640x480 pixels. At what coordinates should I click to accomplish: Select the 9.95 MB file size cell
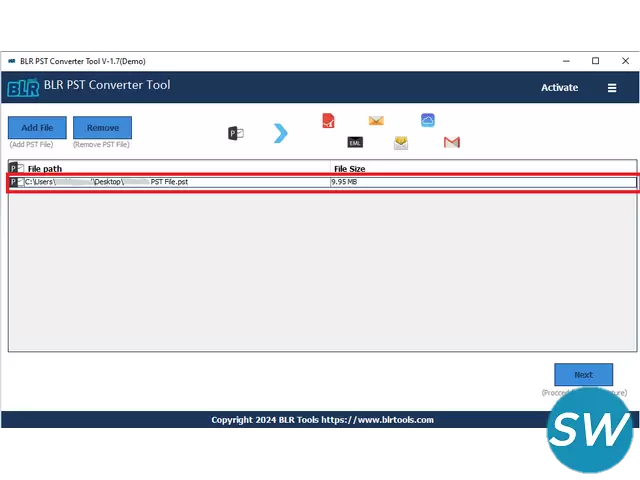(x=344, y=182)
